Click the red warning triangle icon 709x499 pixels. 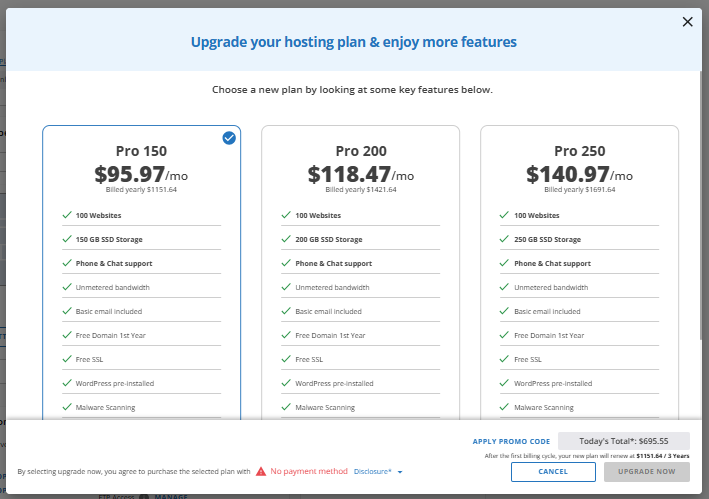261,471
